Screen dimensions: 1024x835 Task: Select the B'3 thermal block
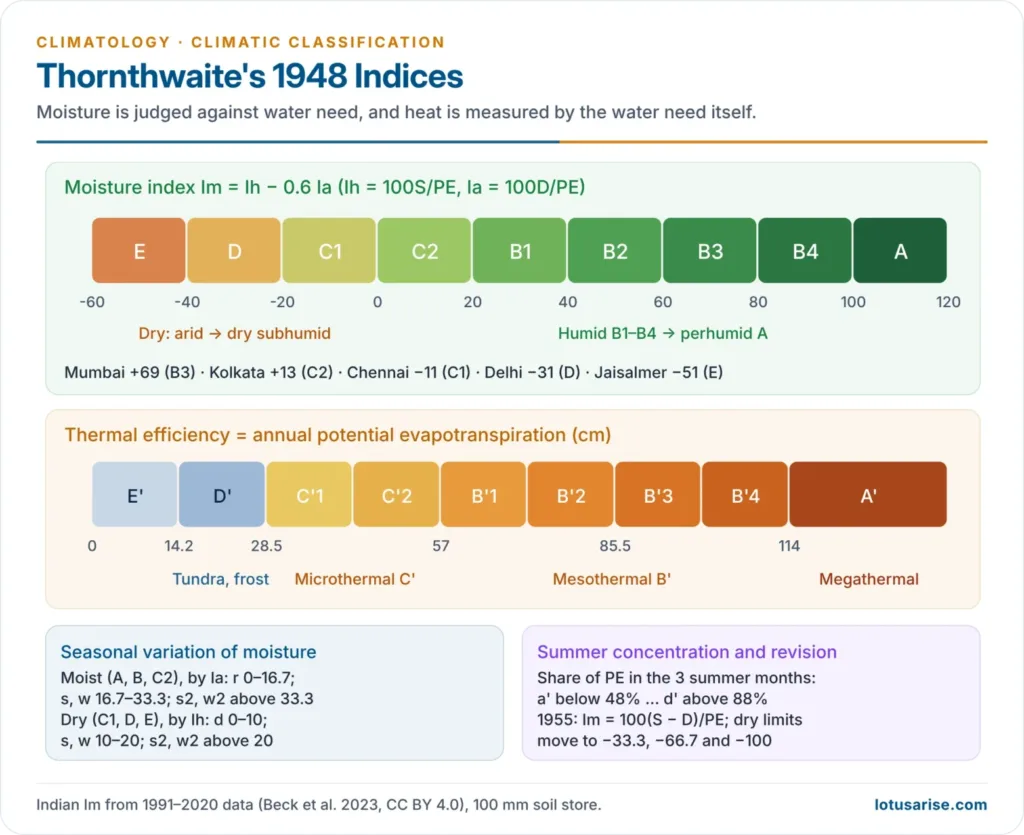pos(658,494)
